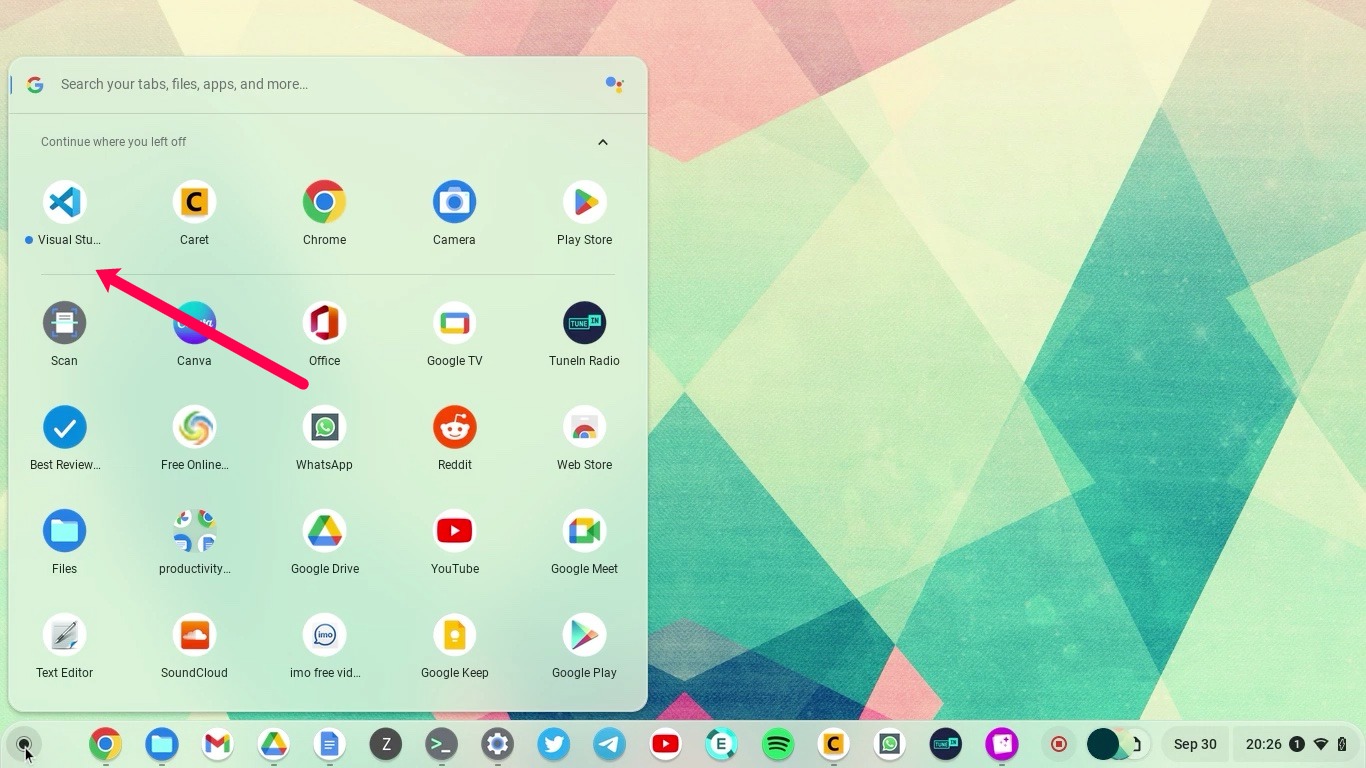
Task: Open Terminal from the shelf
Action: (441, 744)
